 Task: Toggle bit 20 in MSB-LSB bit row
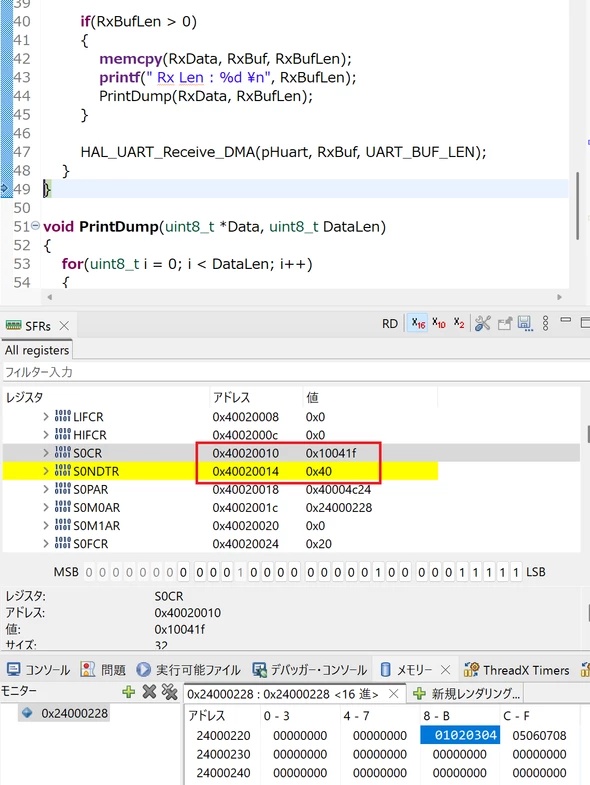240,572
